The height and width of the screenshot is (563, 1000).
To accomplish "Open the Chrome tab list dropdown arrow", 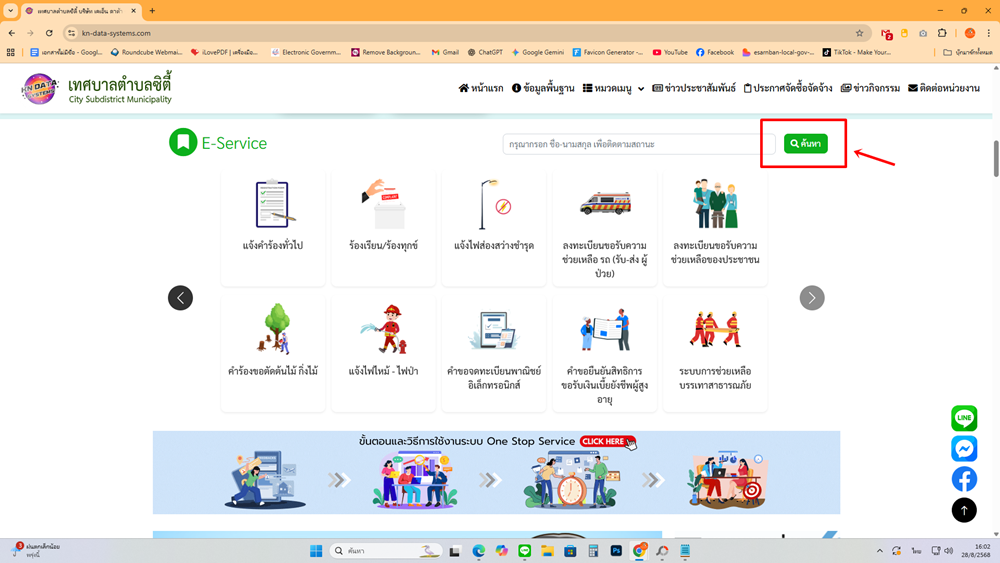I will [x=11, y=11].
